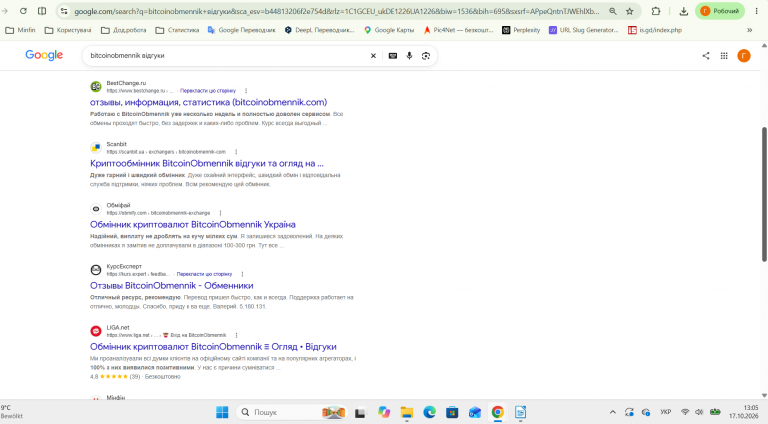Clear the search query with the X
The height and width of the screenshot is (424, 768).
(x=373, y=56)
